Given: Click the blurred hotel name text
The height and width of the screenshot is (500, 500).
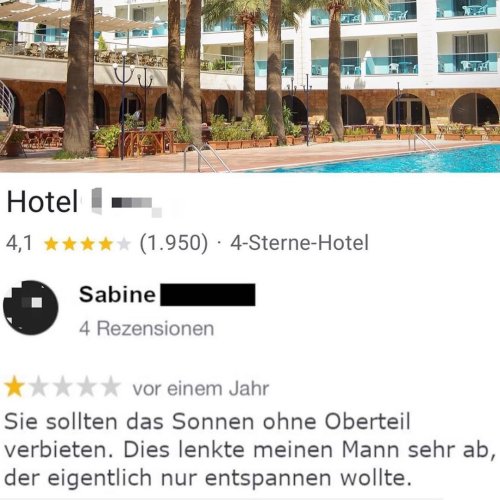Looking at the screenshot, I should tap(127, 202).
